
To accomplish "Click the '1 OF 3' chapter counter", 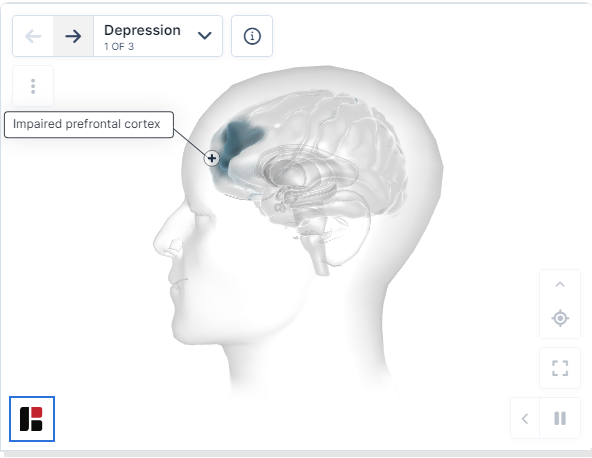I will point(119,46).
